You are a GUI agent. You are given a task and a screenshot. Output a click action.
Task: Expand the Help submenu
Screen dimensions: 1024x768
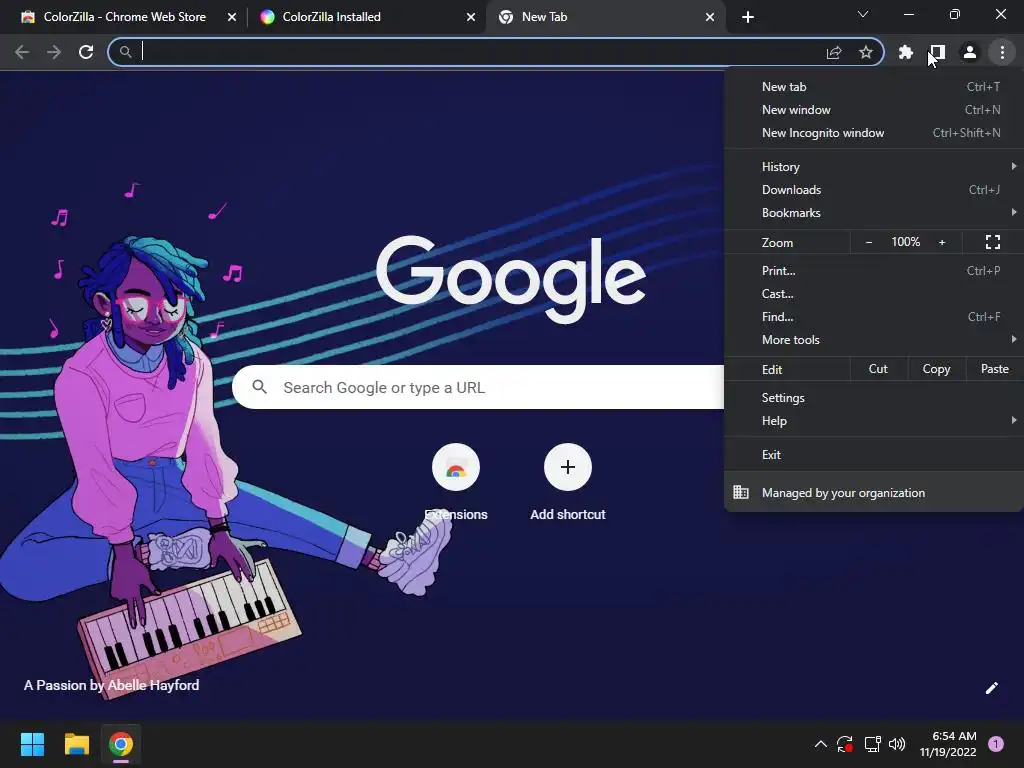pyautogui.click(x=874, y=421)
